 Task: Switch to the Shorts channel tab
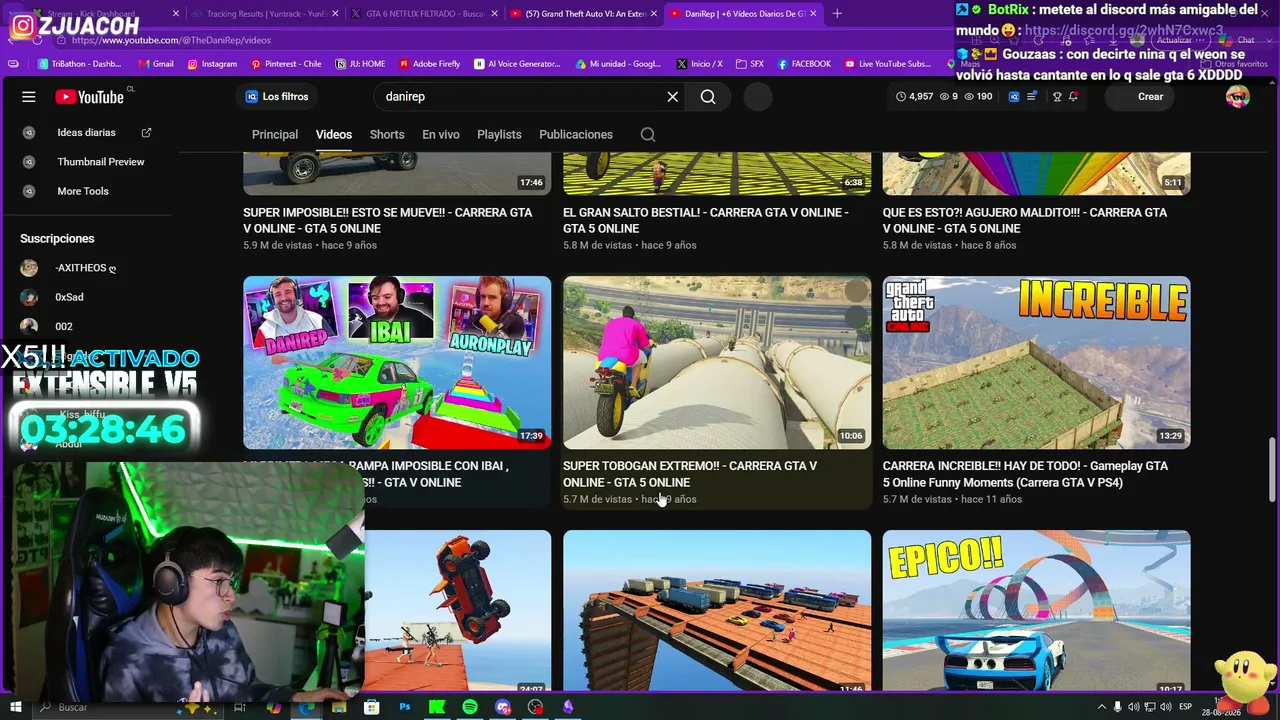click(387, 135)
